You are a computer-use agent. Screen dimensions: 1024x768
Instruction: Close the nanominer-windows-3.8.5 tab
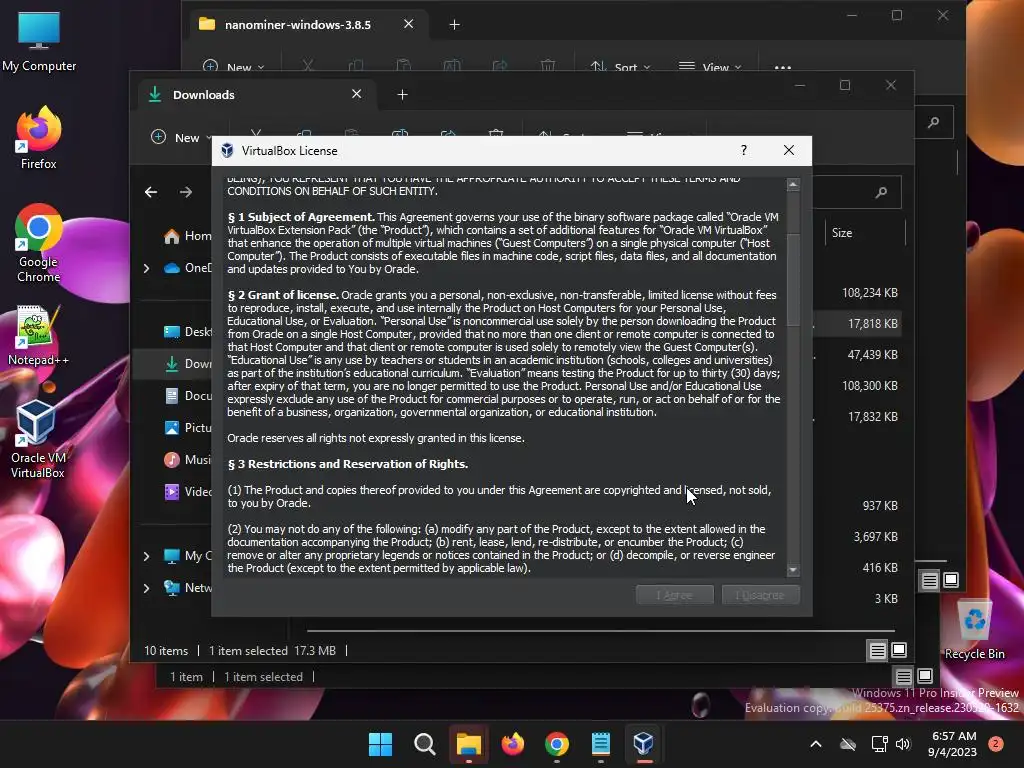point(409,24)
